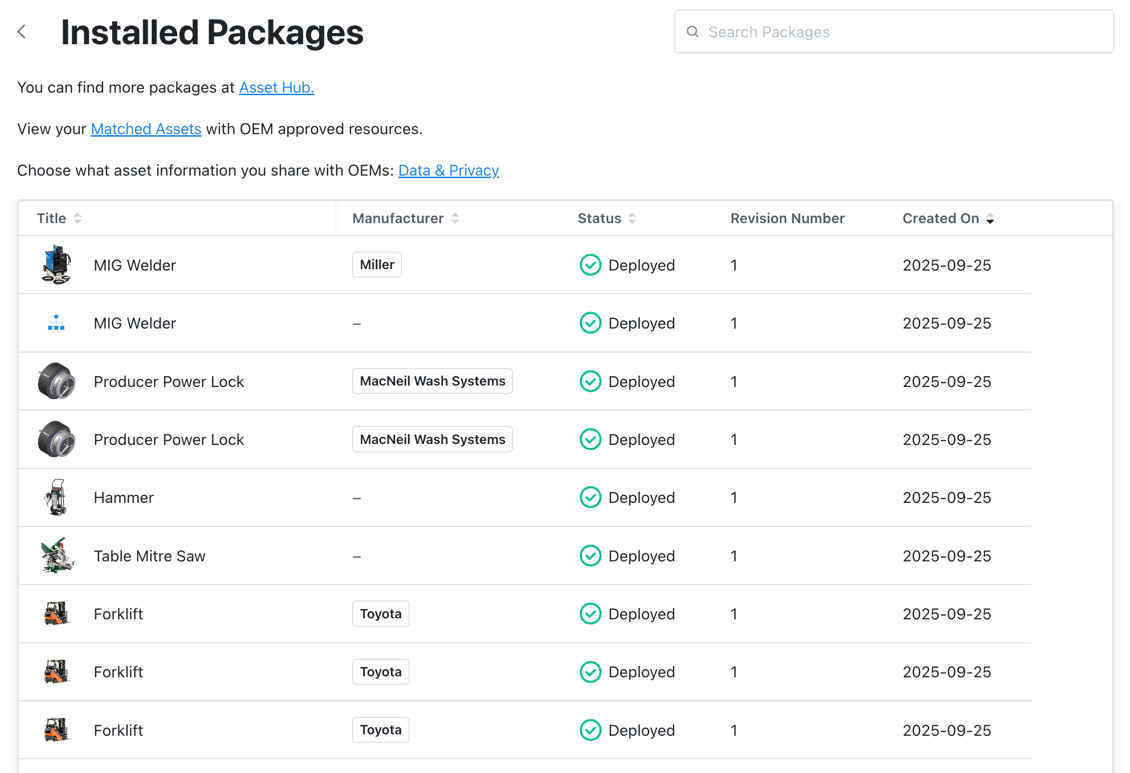Screen dimensions: 1130x773
Task: Click the 2025-09-25 date in Table Mitre Saw row
Action: (x=946, y=556)
